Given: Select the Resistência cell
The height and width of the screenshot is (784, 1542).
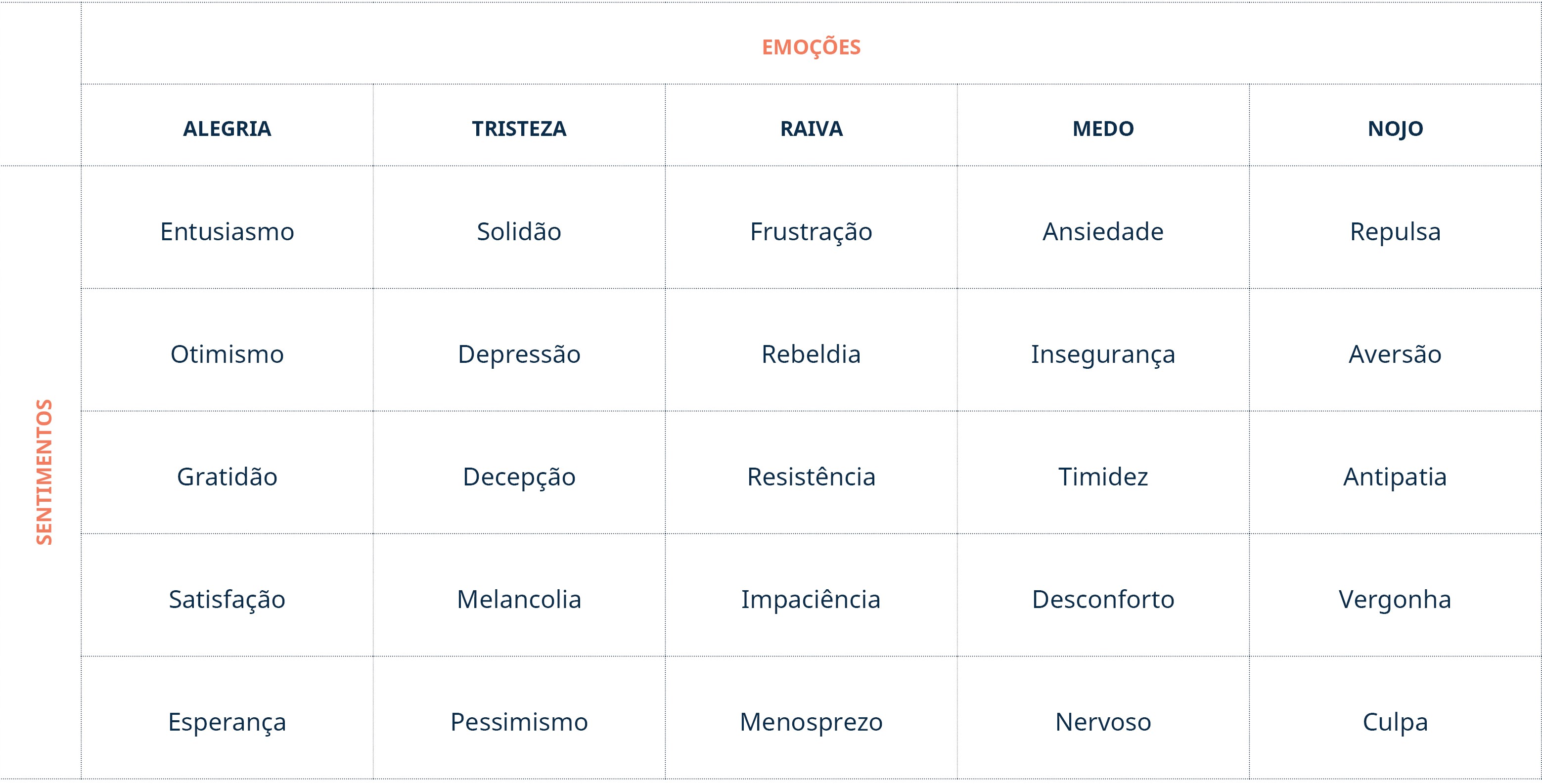Looking at the screenshot, I should pos(811,477).
